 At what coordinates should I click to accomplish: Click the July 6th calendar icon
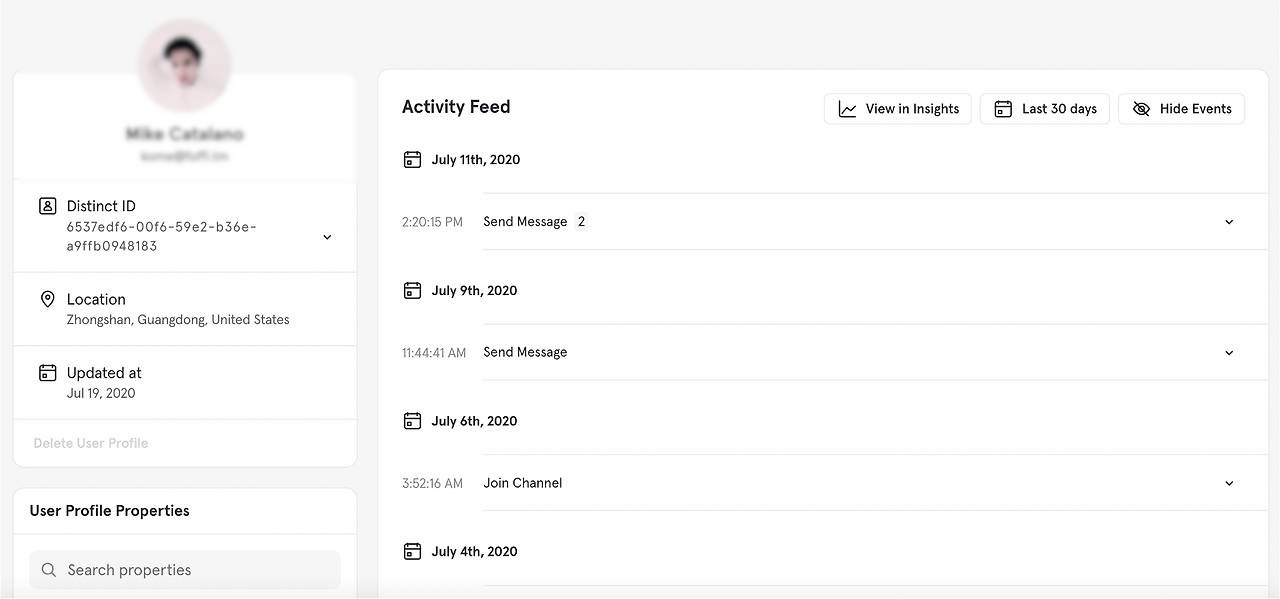click(x=412, y=421)
